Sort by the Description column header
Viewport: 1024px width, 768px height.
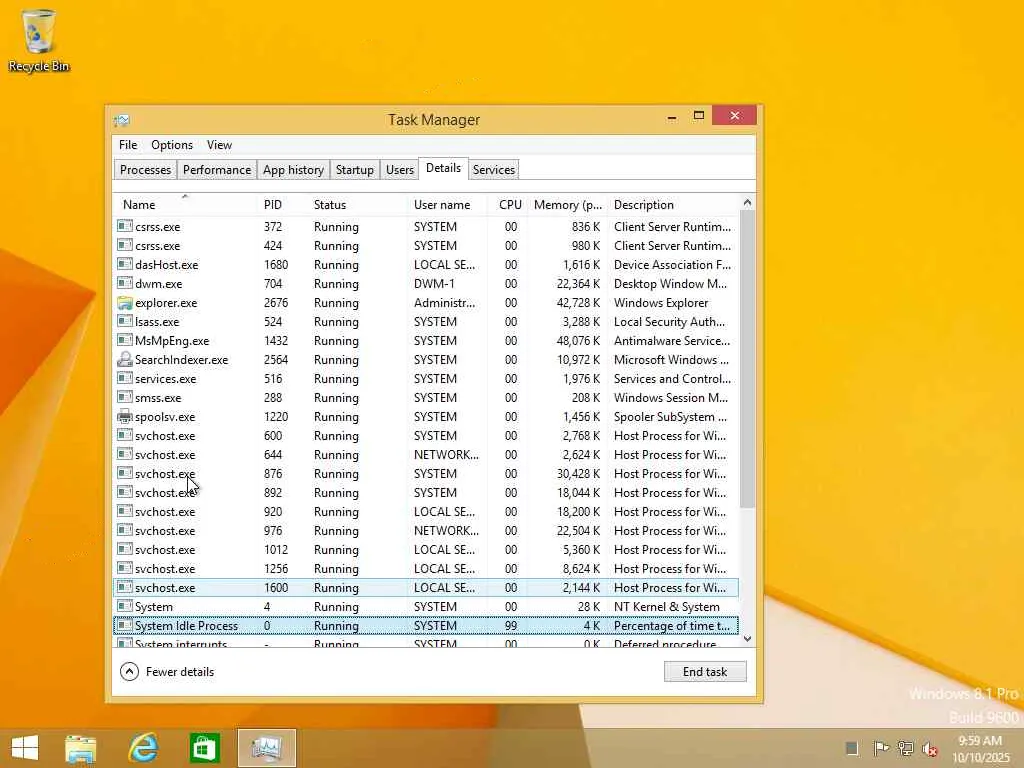pos(674,204)
